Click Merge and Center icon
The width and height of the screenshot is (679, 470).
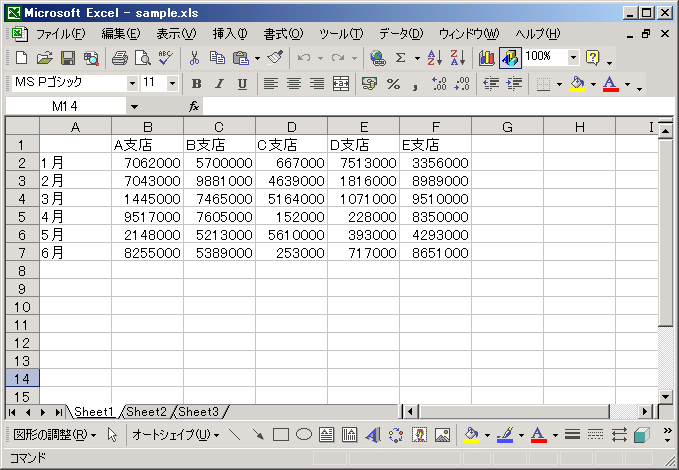pos(341,84)
